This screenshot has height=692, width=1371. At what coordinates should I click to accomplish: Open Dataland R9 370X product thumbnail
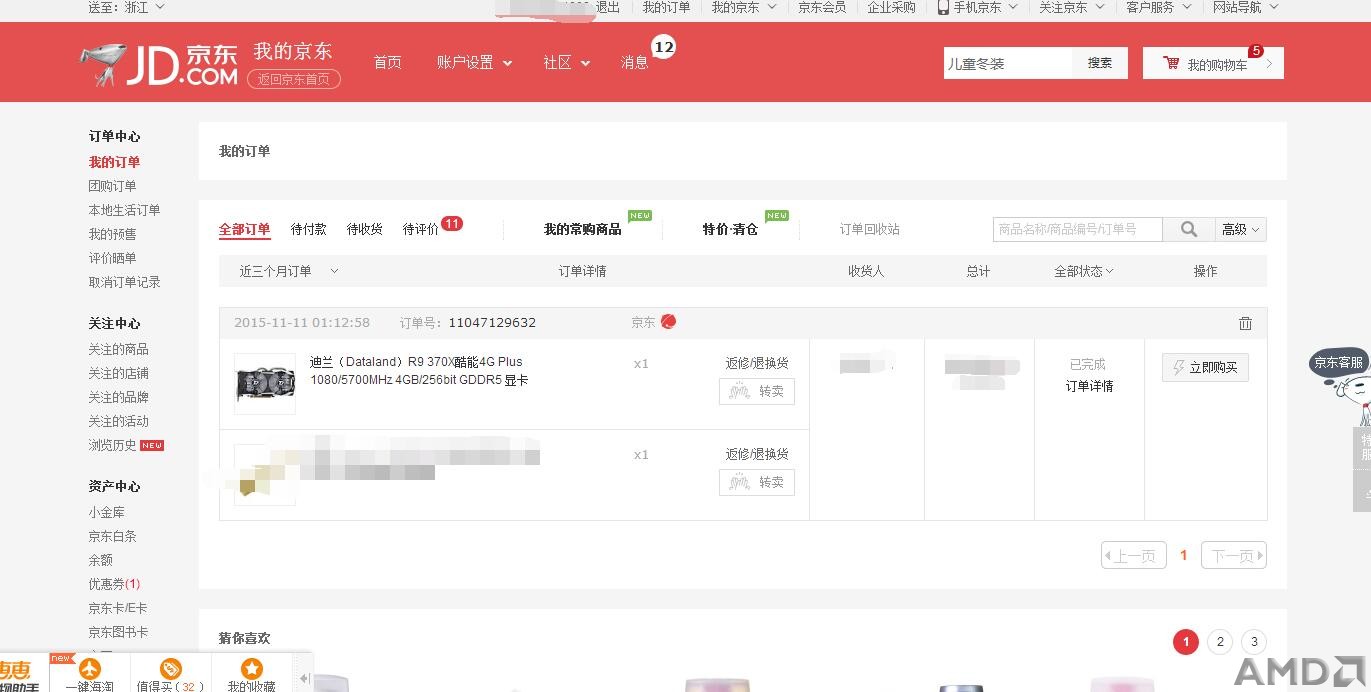265,384
